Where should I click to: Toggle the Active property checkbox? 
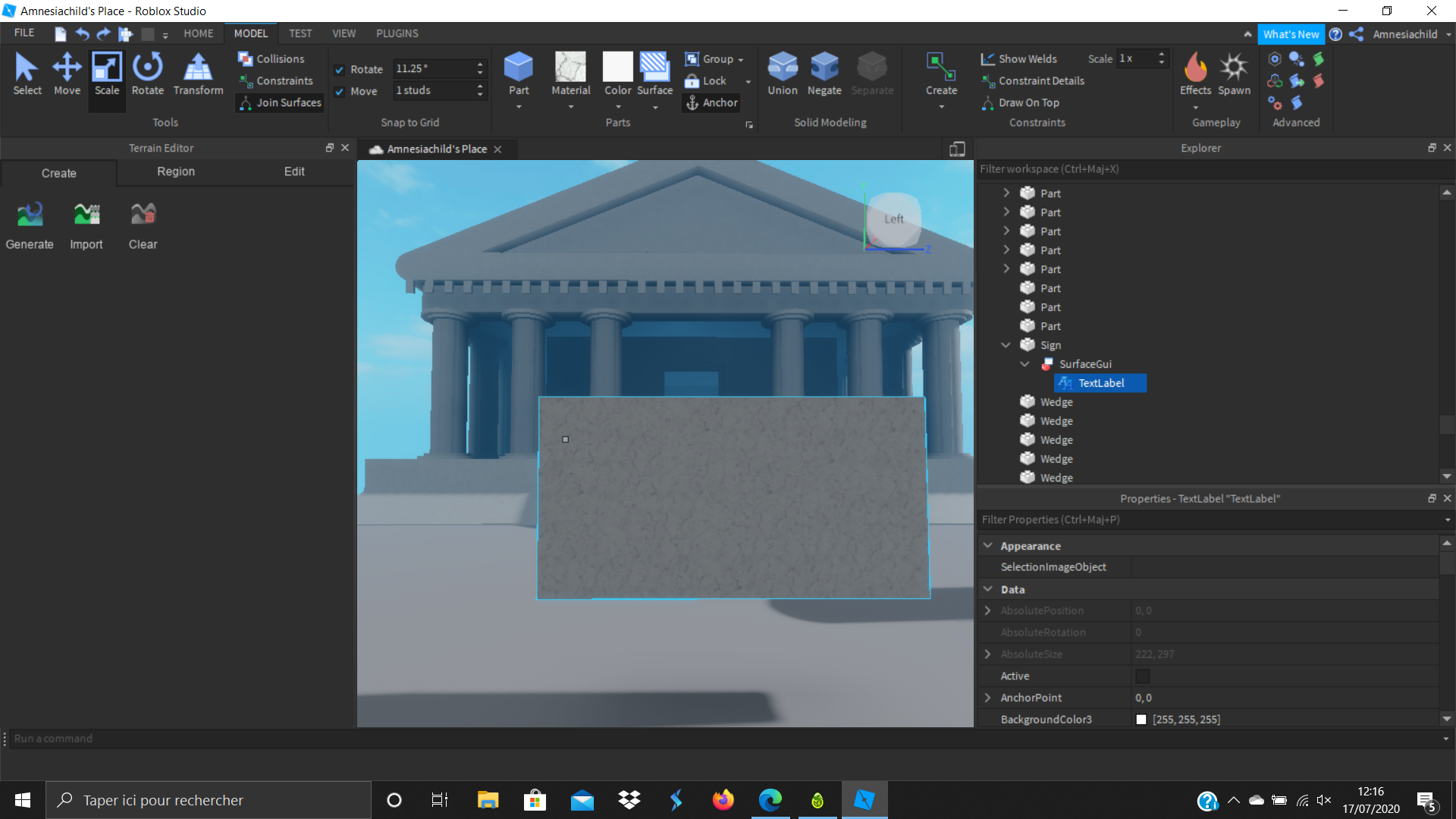(1142, 676)
